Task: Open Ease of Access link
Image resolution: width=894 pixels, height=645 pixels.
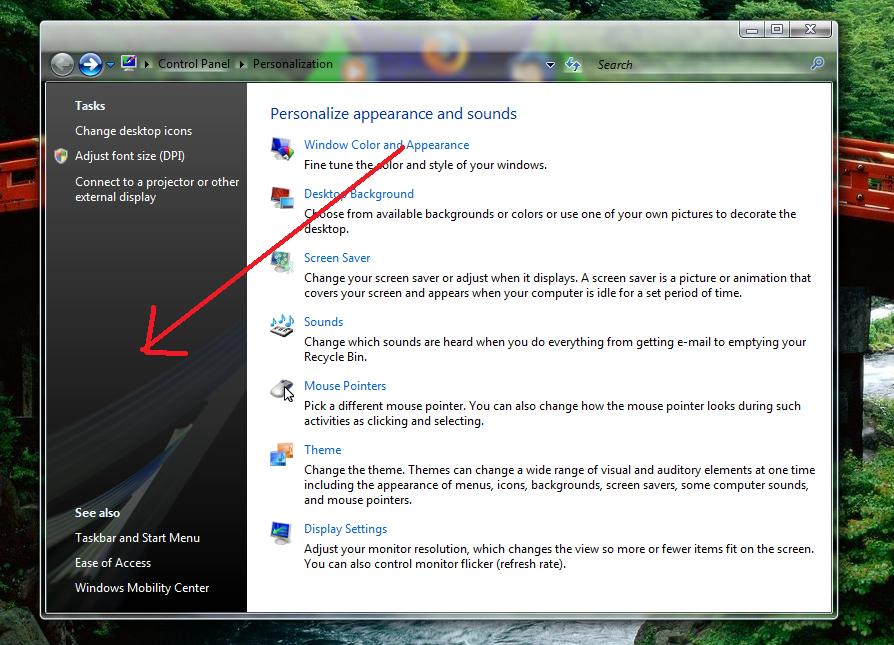Action: [x=113, y=563]
